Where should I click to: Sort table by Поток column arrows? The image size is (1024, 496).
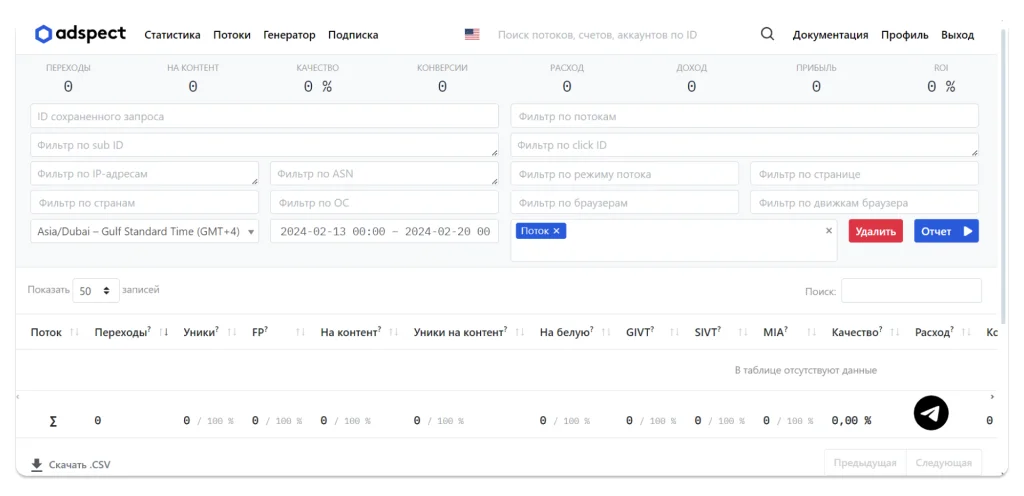(x=74, y=333)
